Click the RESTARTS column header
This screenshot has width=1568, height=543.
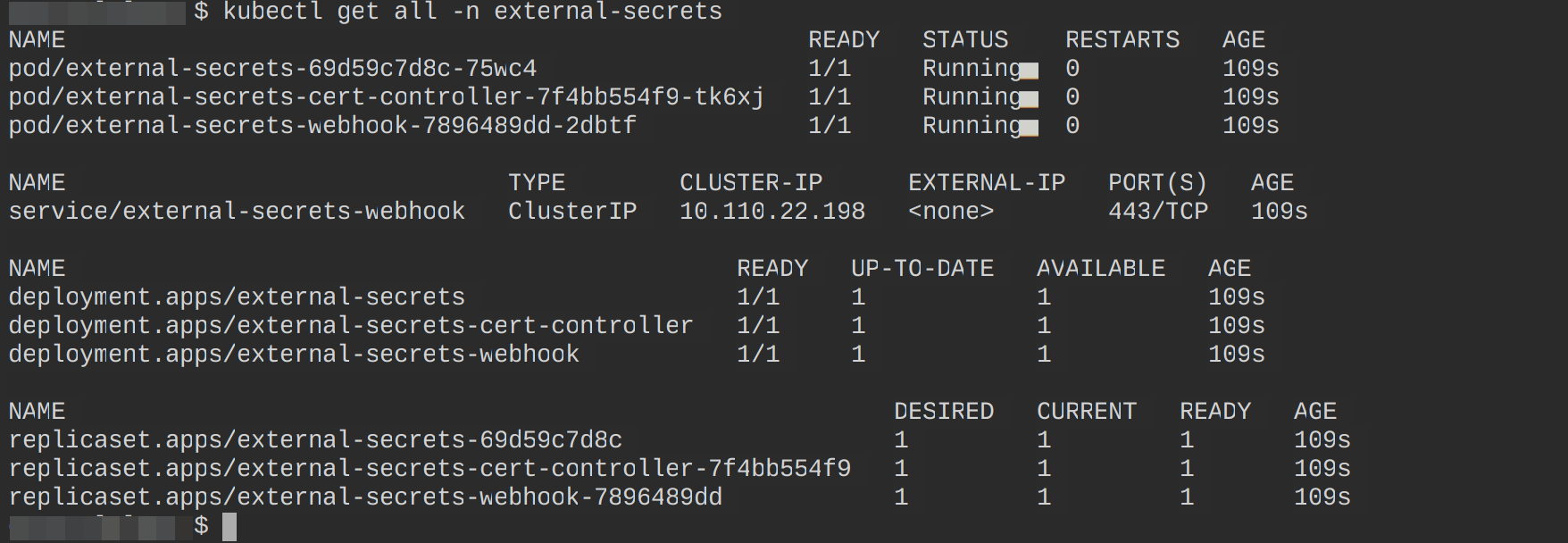[x=1122, y=40]
